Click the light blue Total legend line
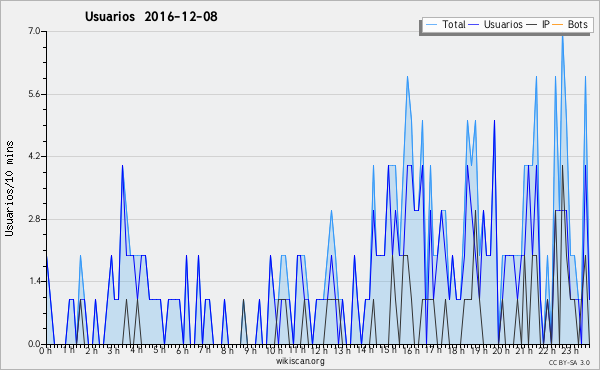This screenshot has width=600, height=370. point(431,25)
